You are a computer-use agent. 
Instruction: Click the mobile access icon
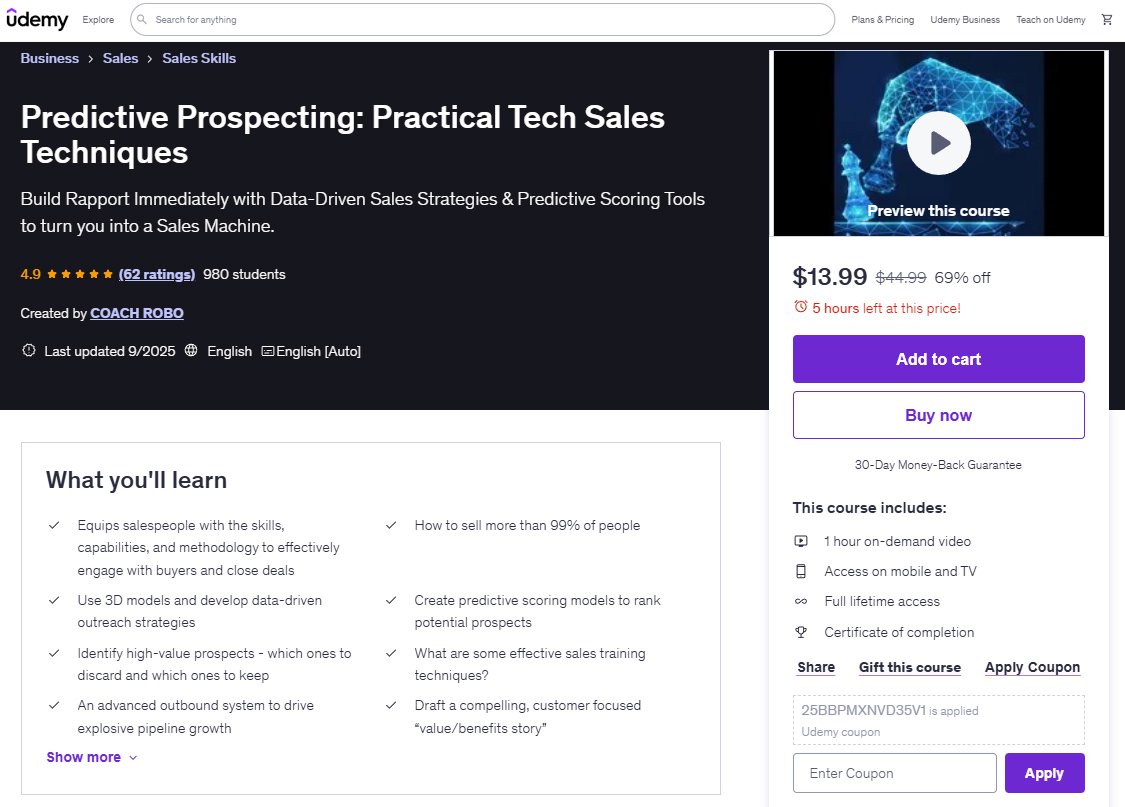(801, 571)
